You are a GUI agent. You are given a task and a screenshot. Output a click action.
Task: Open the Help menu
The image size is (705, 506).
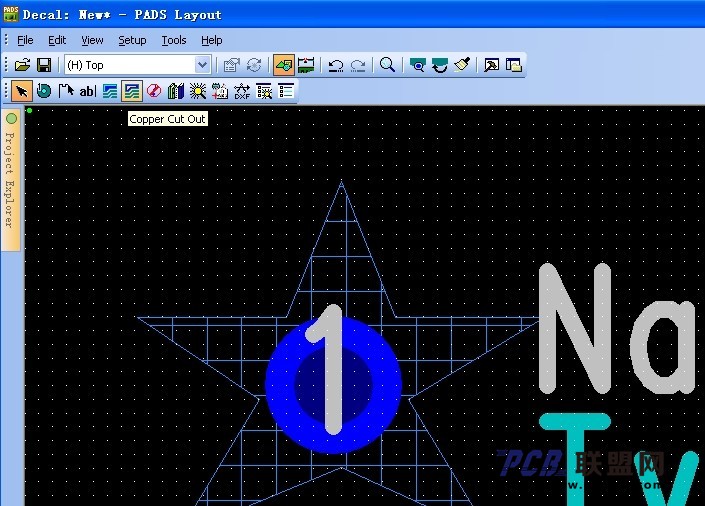pos(211,40)
